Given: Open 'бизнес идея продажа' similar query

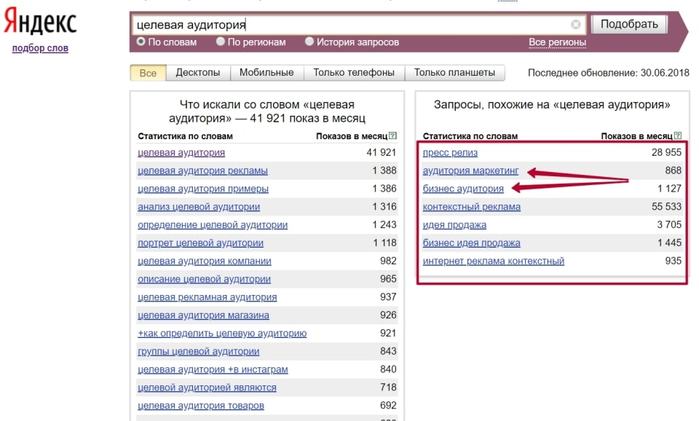Looking at the screenshot, I should point(471,243).
